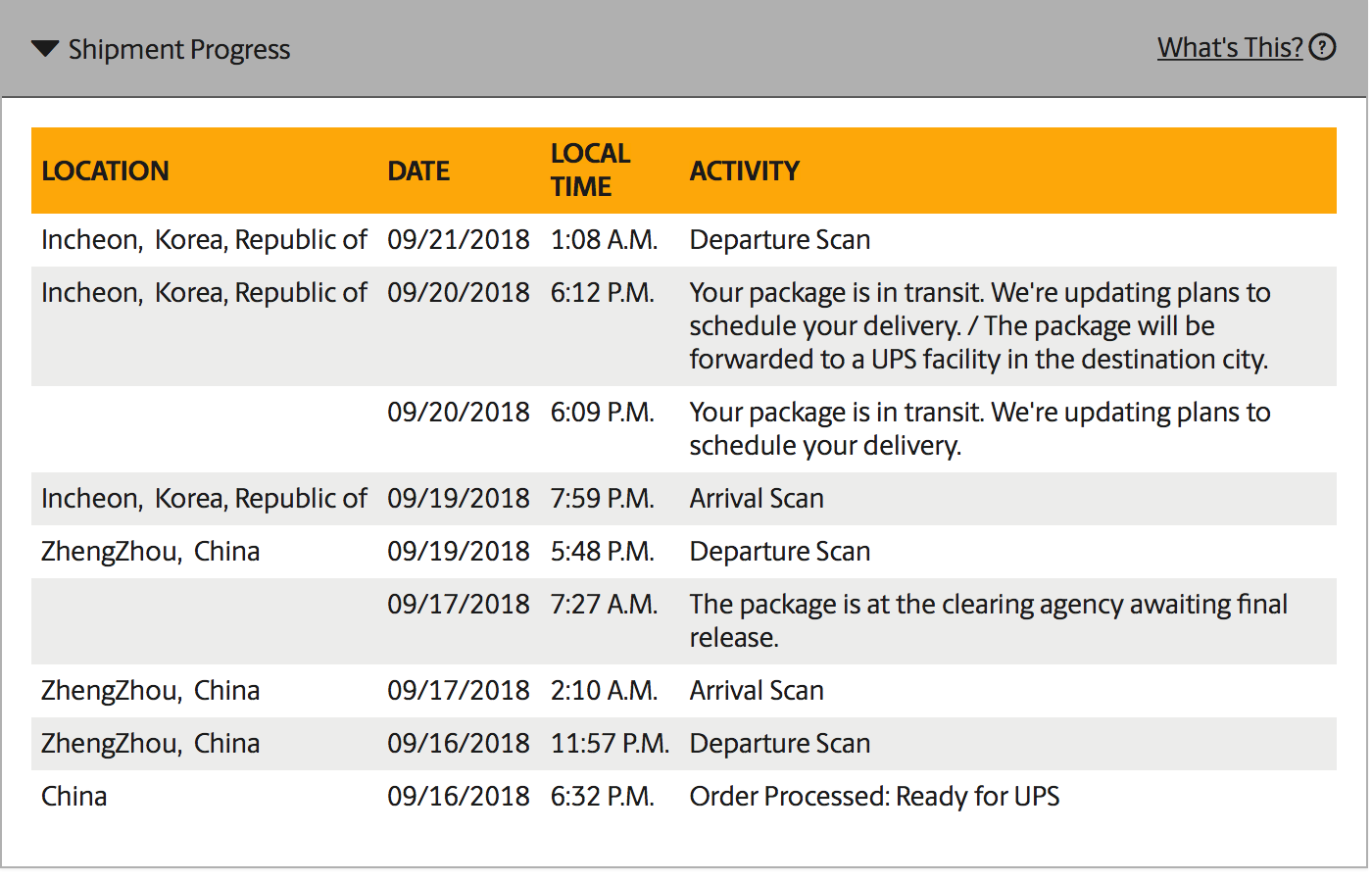Select the LOCAL TIME column header

click(590, 170)
